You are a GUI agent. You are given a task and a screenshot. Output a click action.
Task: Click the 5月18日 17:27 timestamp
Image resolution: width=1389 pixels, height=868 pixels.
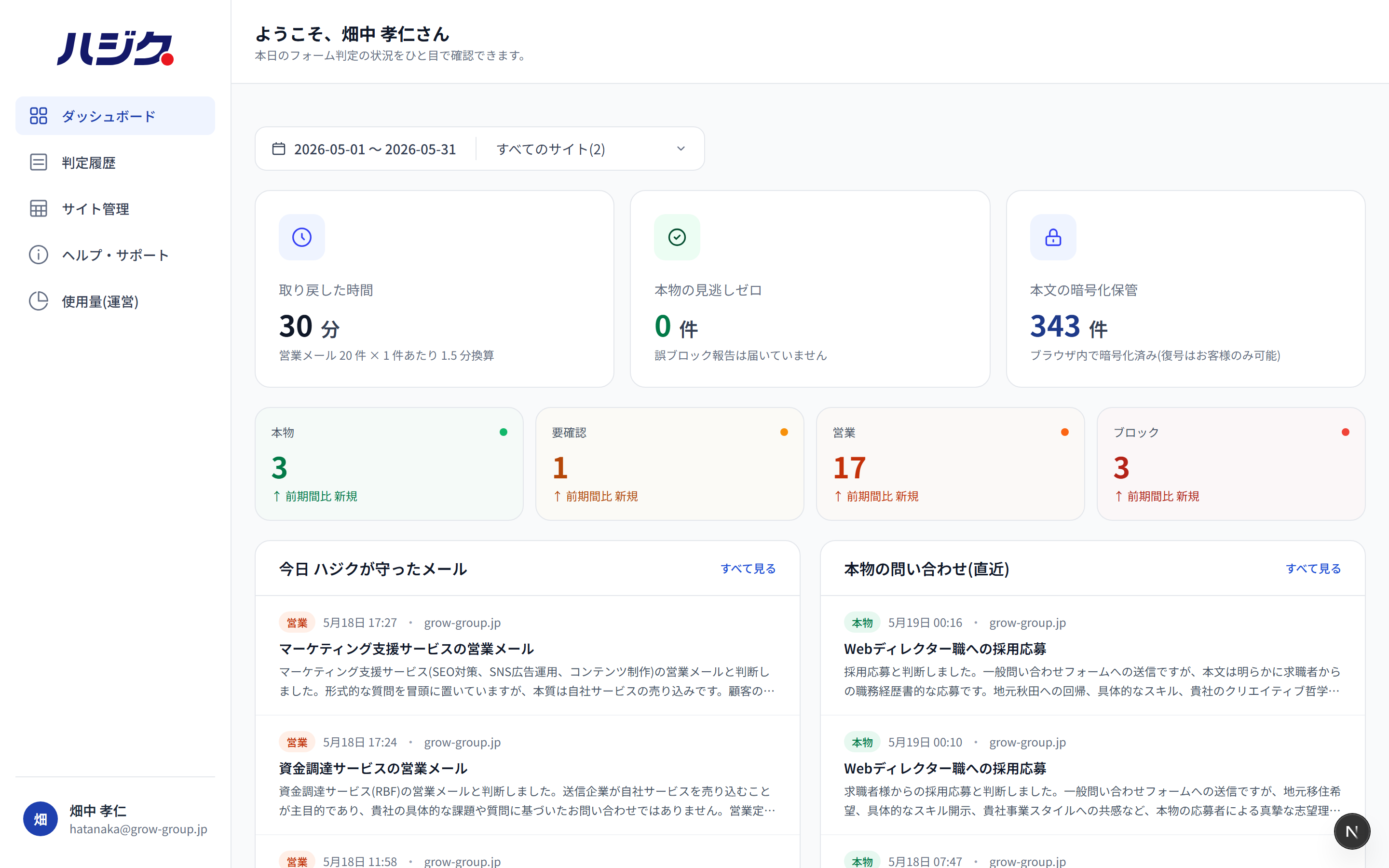360,622
